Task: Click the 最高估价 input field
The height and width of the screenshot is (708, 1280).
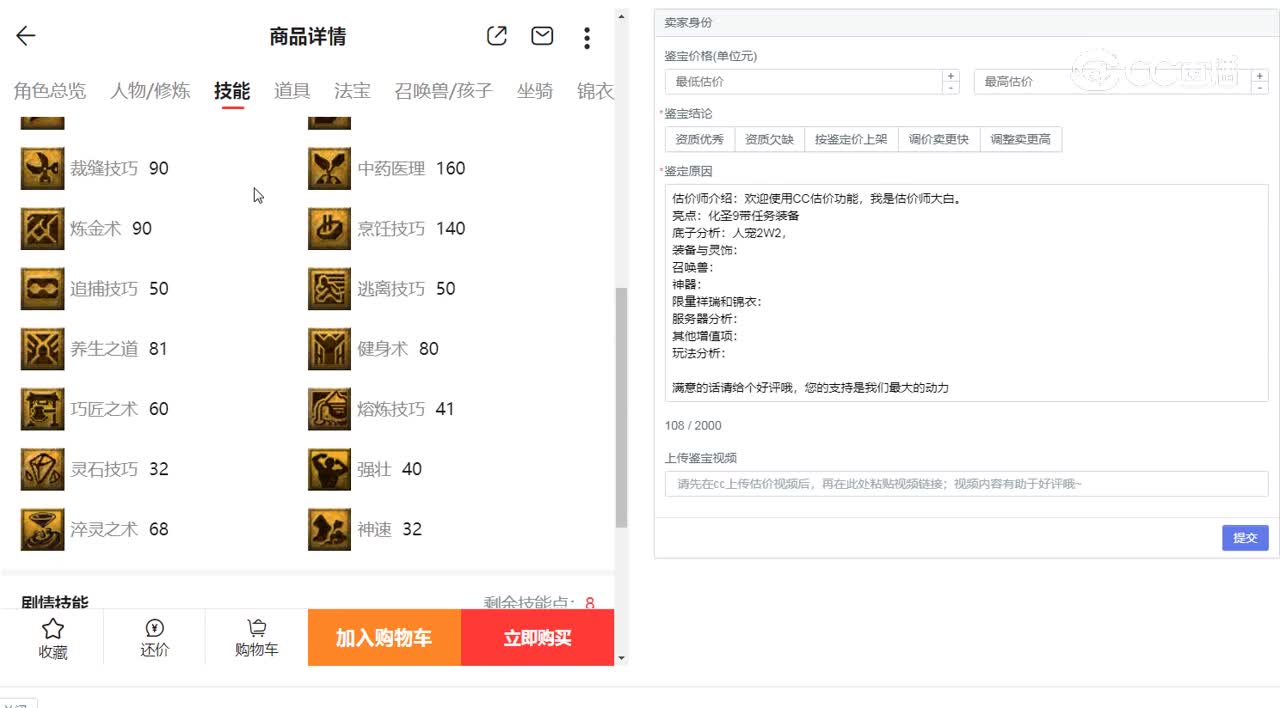Action: 1100,80
